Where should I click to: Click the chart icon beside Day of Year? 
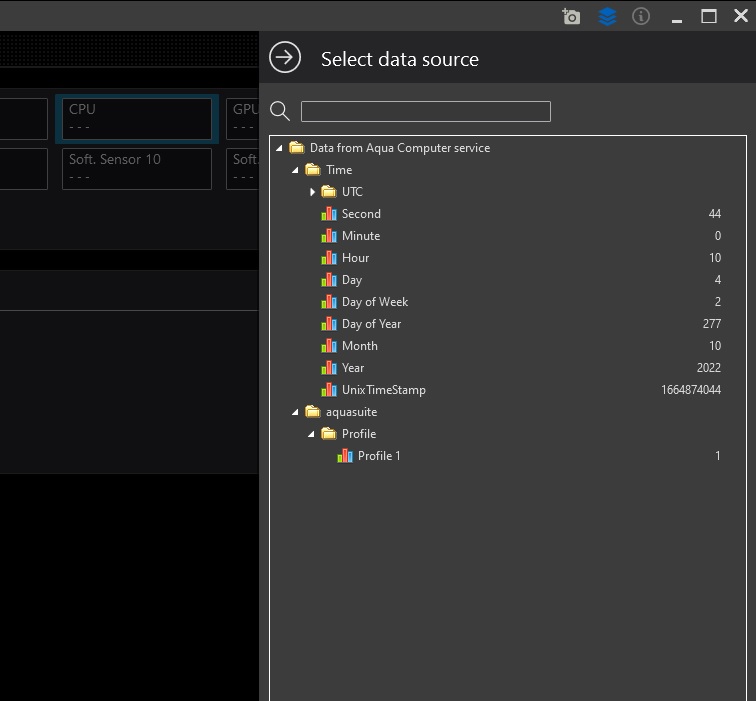tap(329, 324)
